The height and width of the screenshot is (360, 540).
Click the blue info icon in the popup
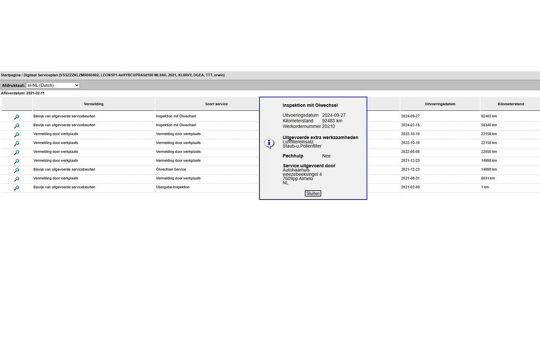(269, 143)
